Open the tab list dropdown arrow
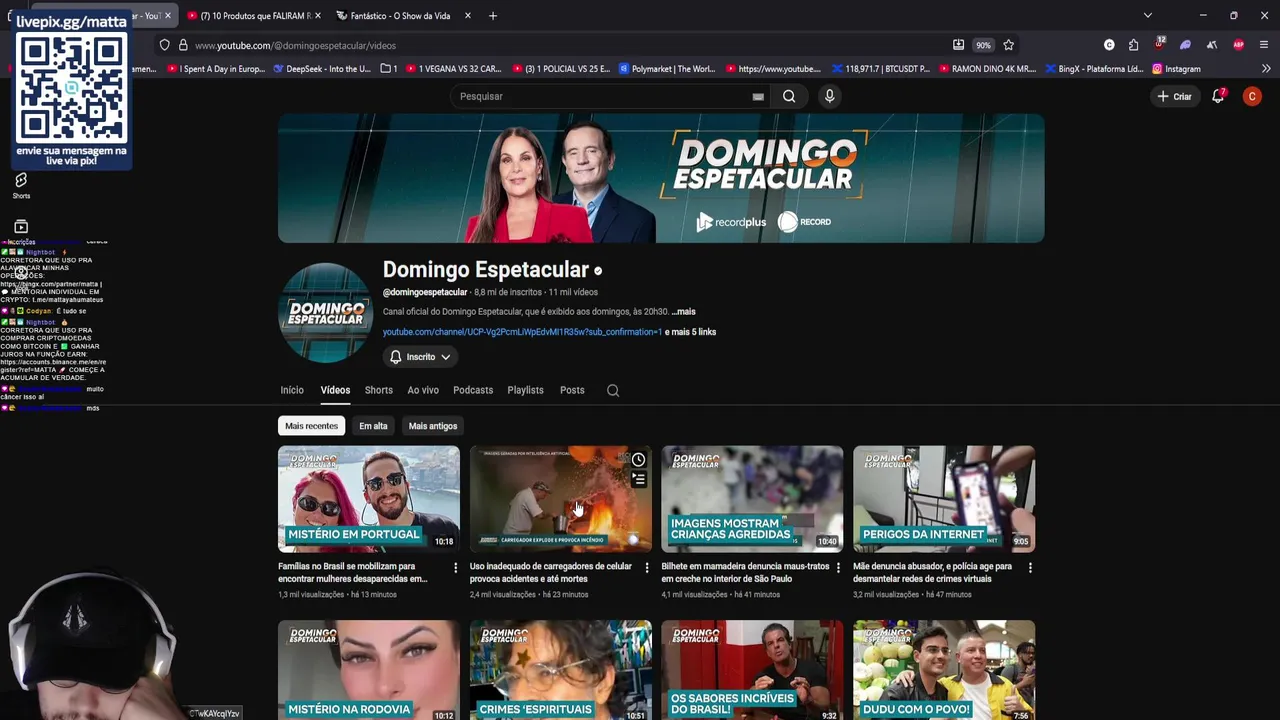This screenshot has height=720, width=1280. tap(1147, 16)
